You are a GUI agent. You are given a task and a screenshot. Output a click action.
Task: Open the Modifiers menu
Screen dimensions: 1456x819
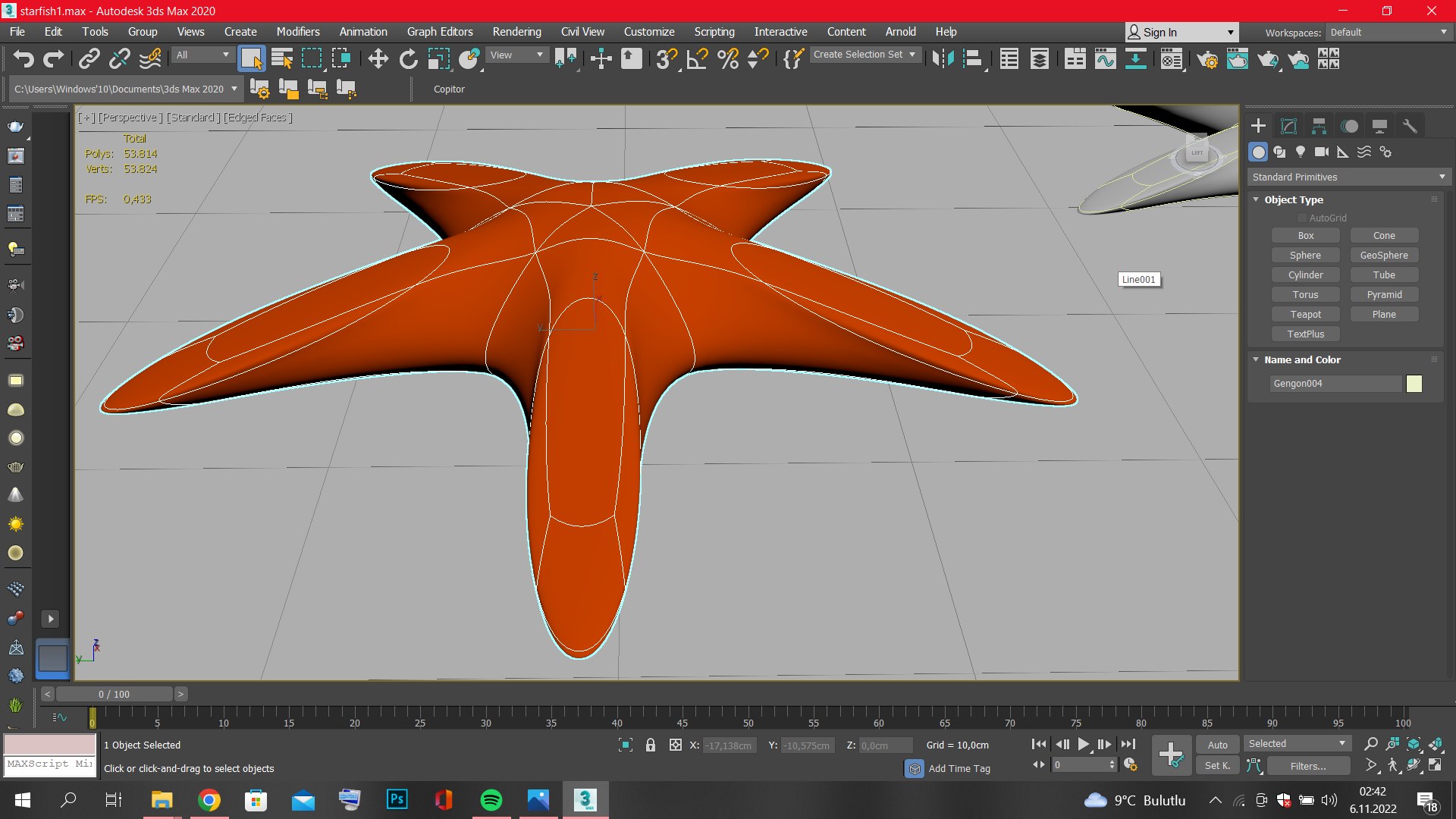point(297,32)
